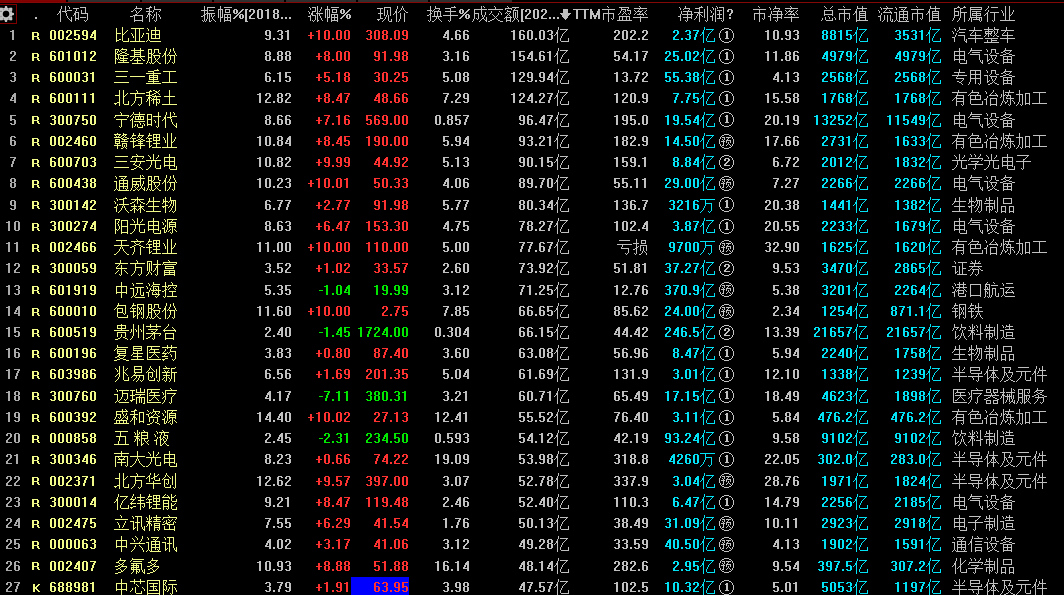
Task: Click the highlighted price 63.95 for 中芯国际
Action: (x=380, y=587)
